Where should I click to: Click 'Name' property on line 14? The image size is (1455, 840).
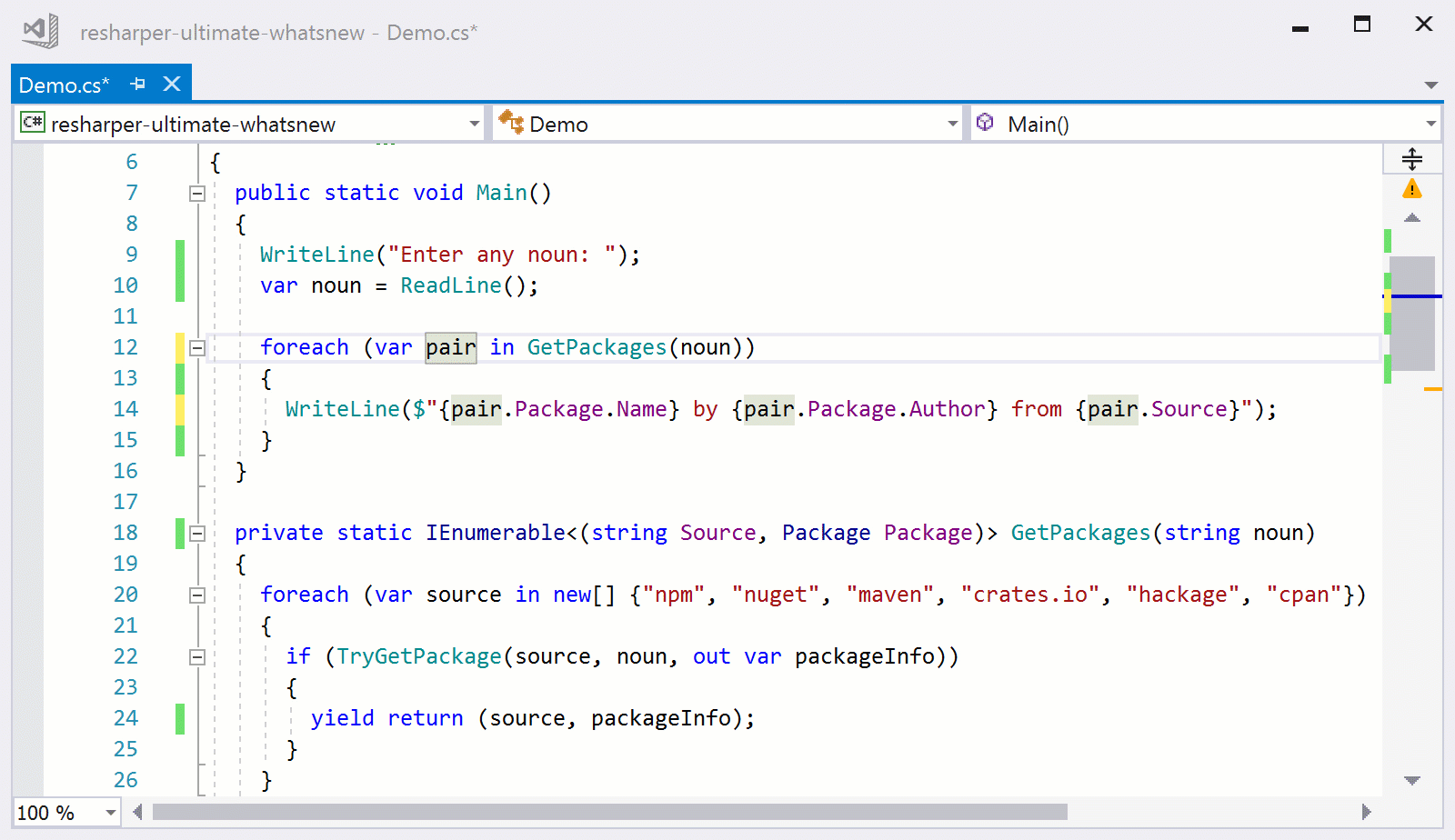[x=642, y=409]
